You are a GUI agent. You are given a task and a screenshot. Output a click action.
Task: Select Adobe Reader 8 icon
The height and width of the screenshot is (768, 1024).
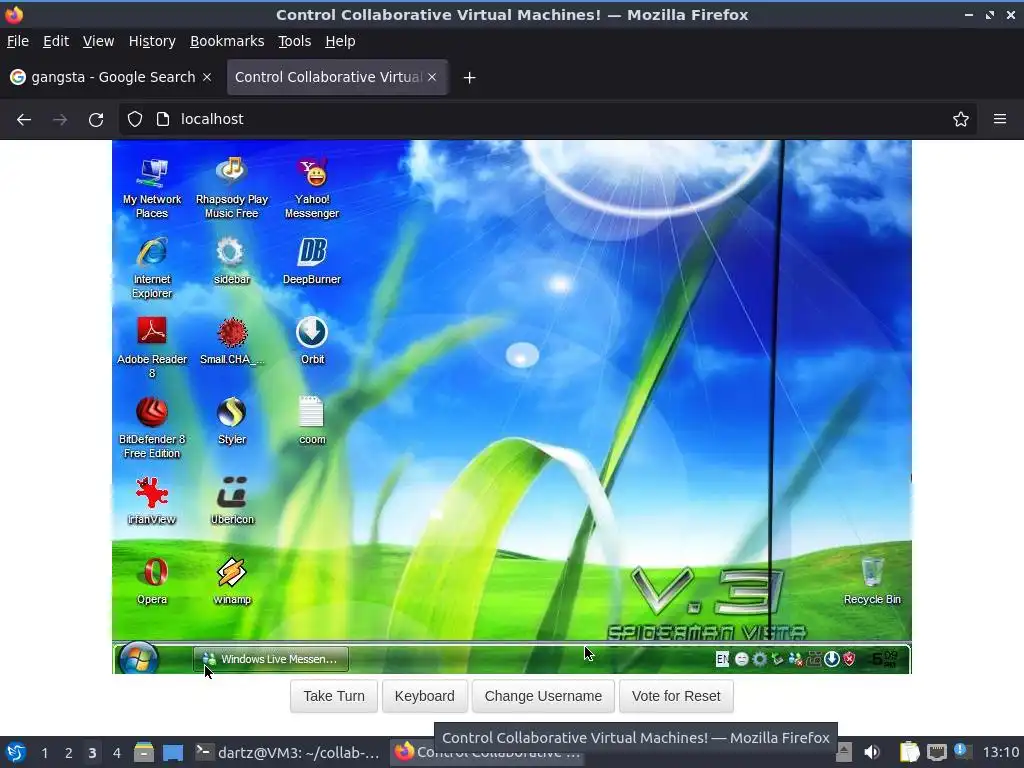pos(152,347)
